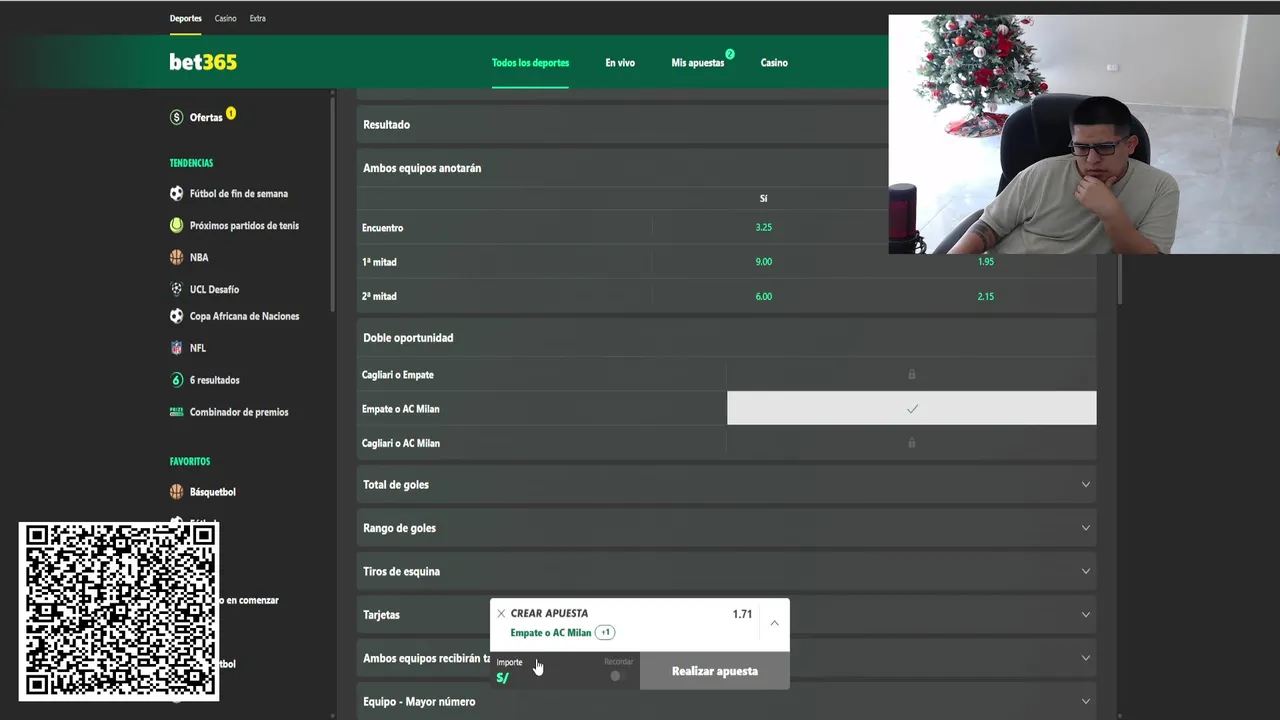1280x720 pixels.
Task: Click the 6 resultados icon
Action: [x=177, y=380]
